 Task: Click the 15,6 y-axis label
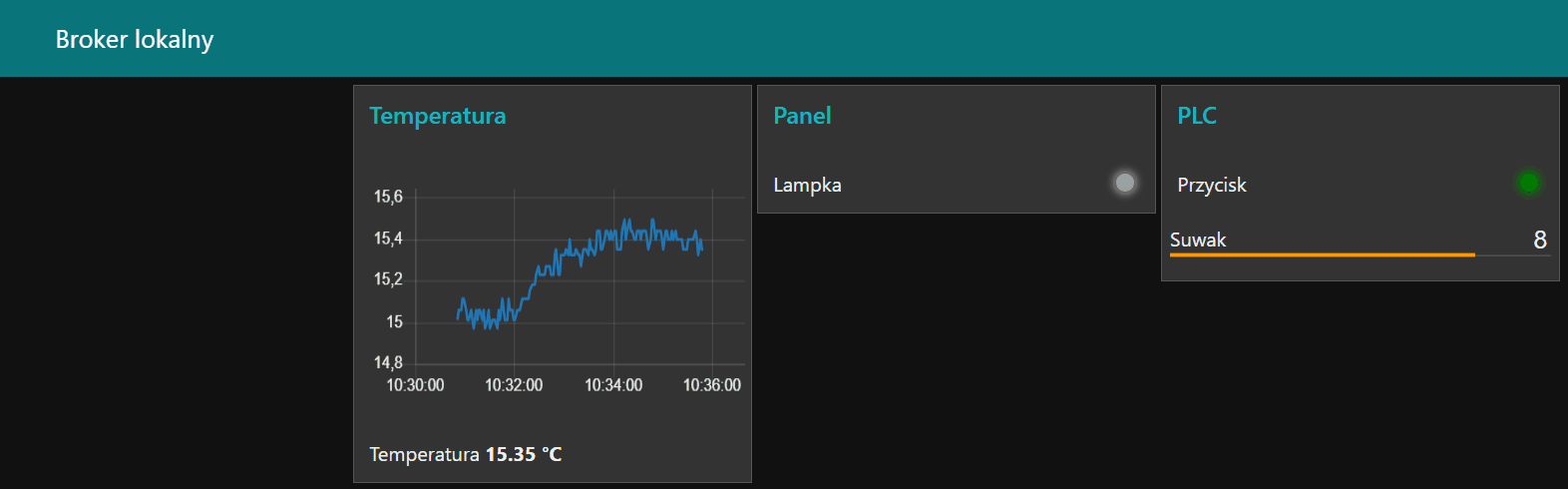tap(388, 197)
